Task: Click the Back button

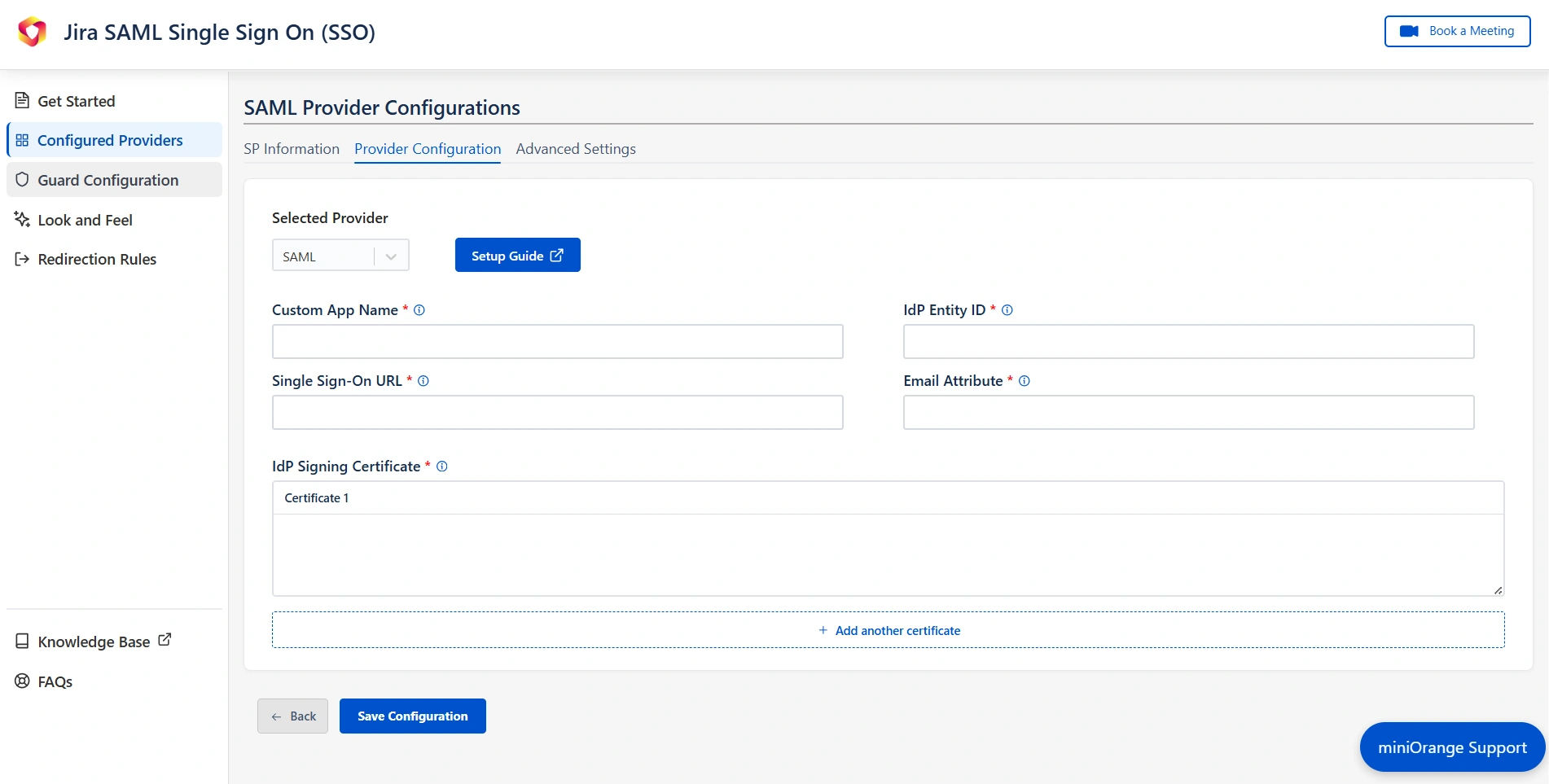Action: pos(293,716)
